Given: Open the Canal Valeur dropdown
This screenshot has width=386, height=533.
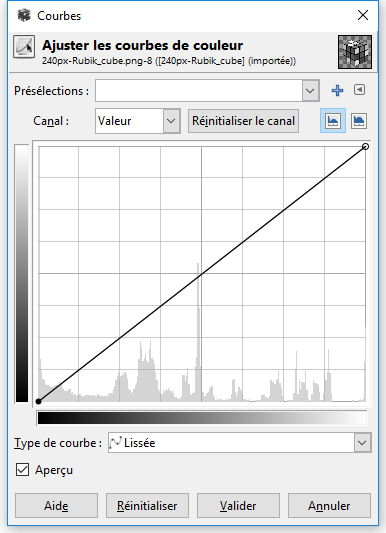Looking at the screenshot, I should click(138, 121).
